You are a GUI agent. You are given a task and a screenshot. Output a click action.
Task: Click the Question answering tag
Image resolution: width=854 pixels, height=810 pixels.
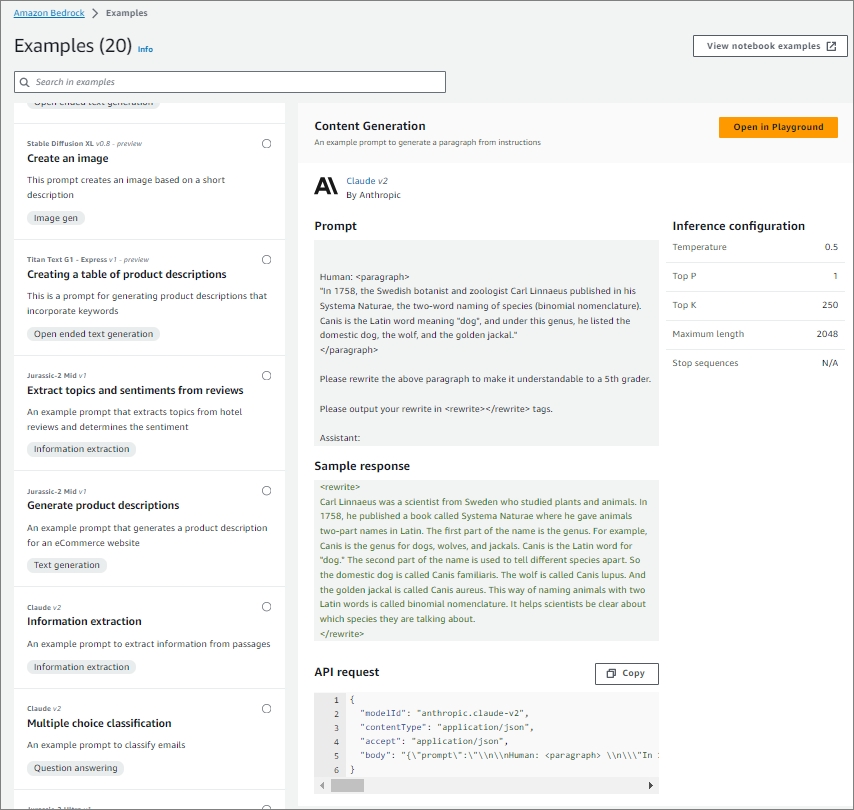[76, 769]
